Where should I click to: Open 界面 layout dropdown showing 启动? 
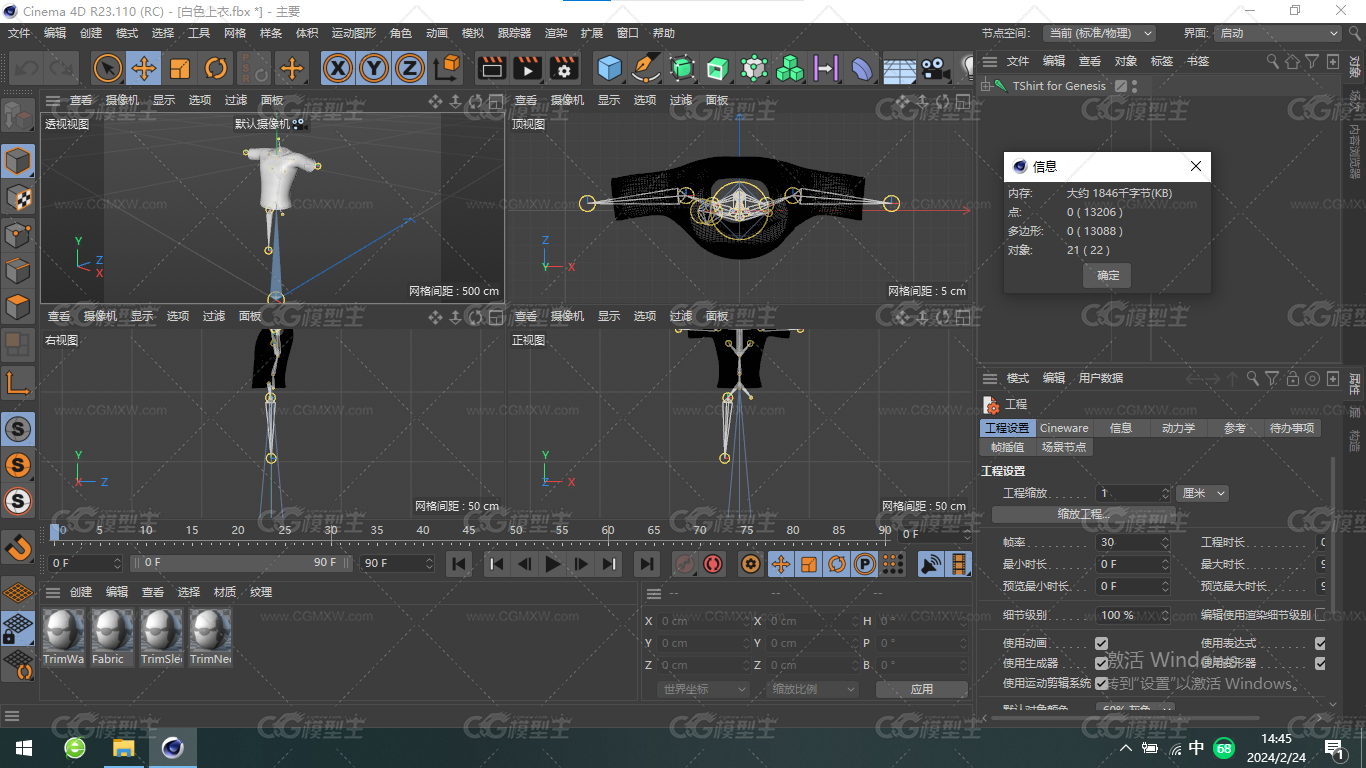pos(1277,33)
